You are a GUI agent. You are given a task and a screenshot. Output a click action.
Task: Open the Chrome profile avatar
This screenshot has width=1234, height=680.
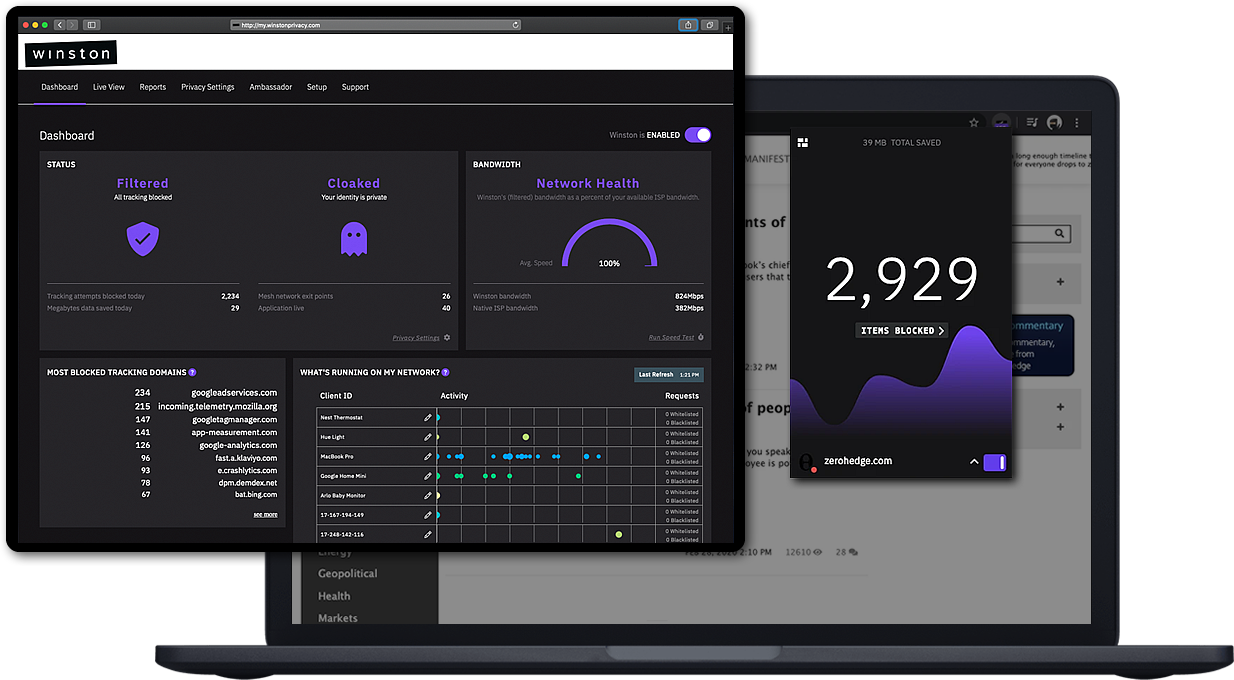1054,122
